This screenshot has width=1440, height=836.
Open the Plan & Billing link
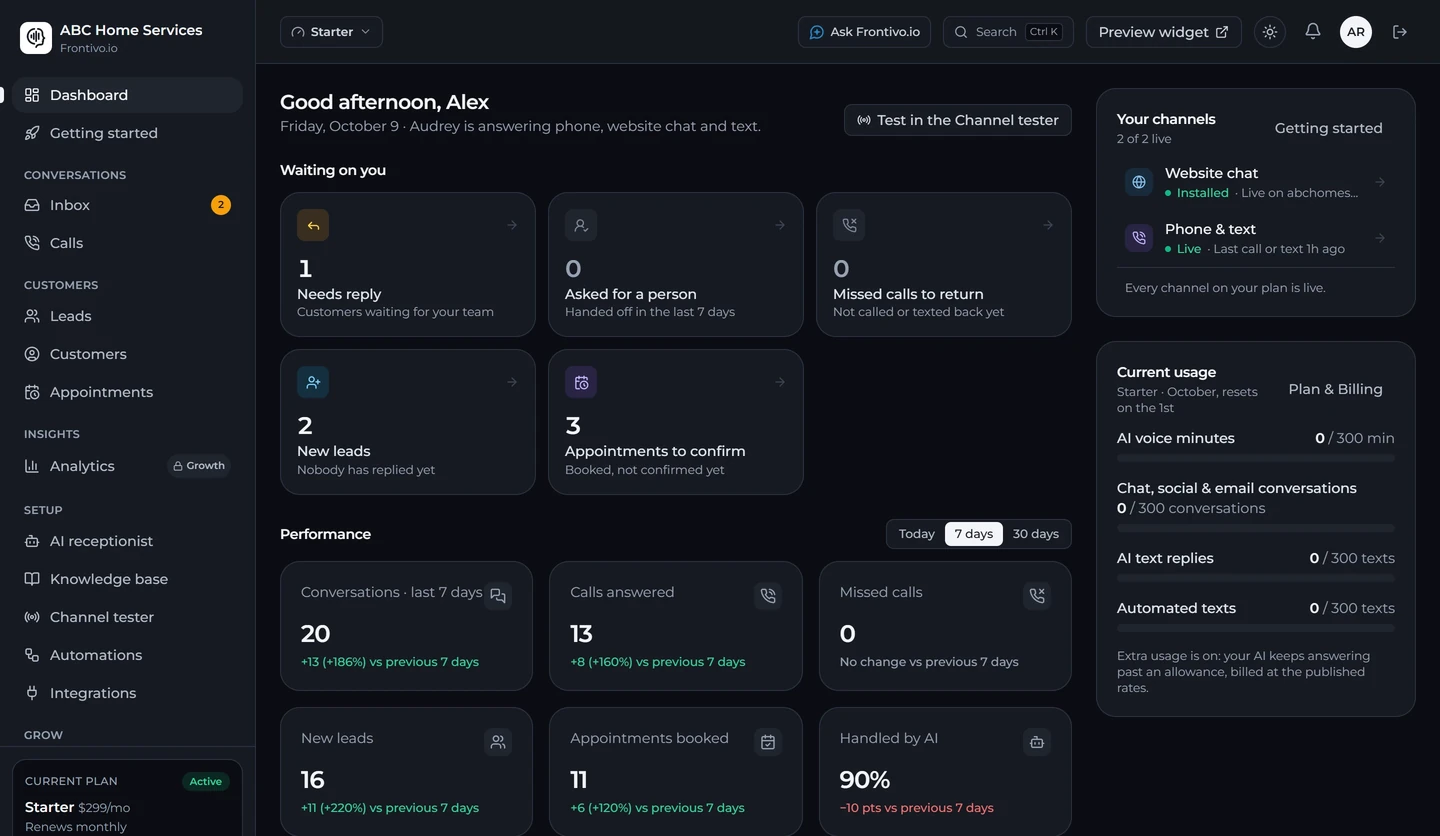pyautogui.click(x=1335, y=389)
